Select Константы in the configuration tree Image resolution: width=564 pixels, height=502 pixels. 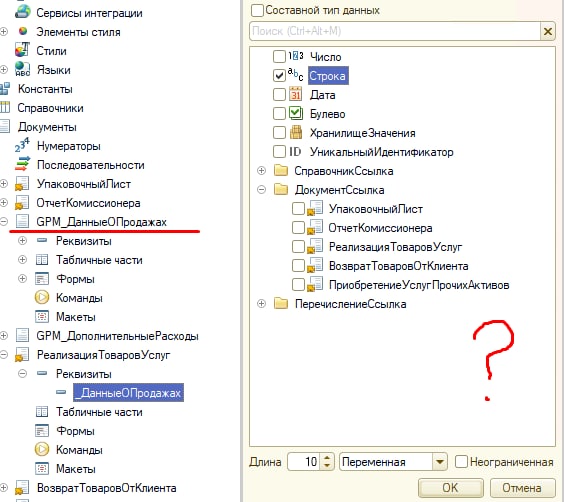(45, 89)
